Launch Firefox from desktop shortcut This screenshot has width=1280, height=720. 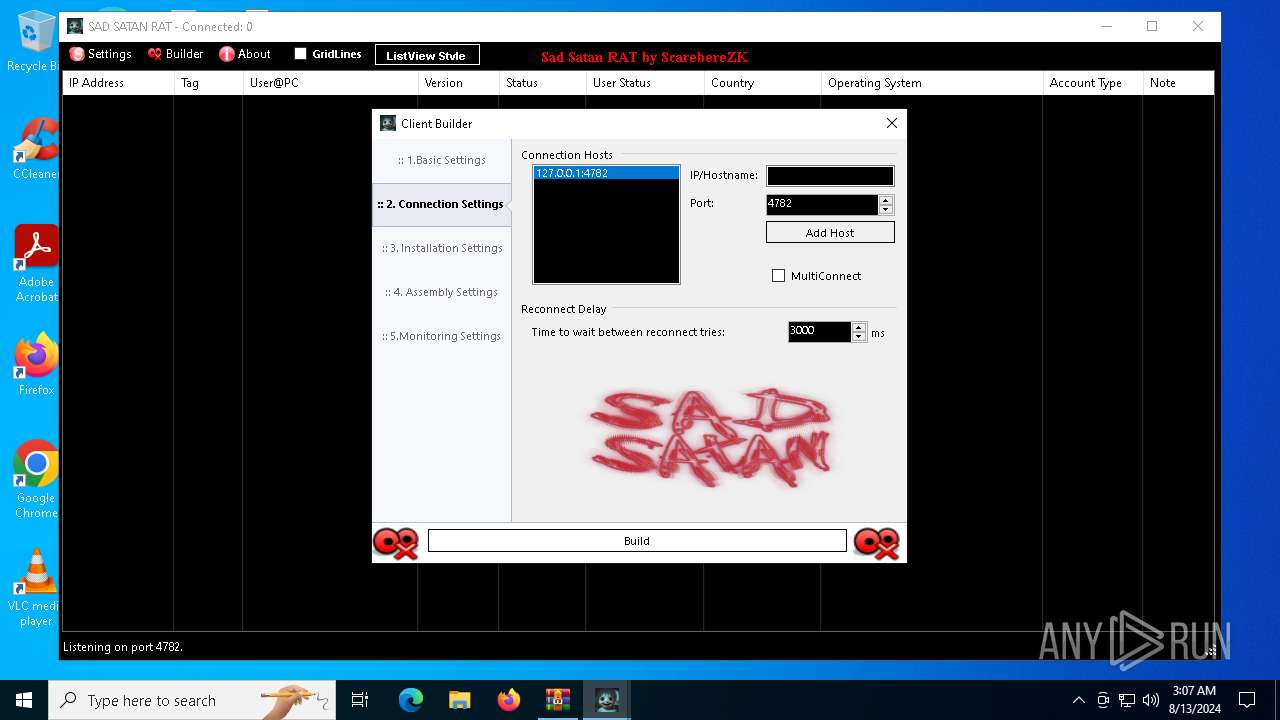coord(36,365)
